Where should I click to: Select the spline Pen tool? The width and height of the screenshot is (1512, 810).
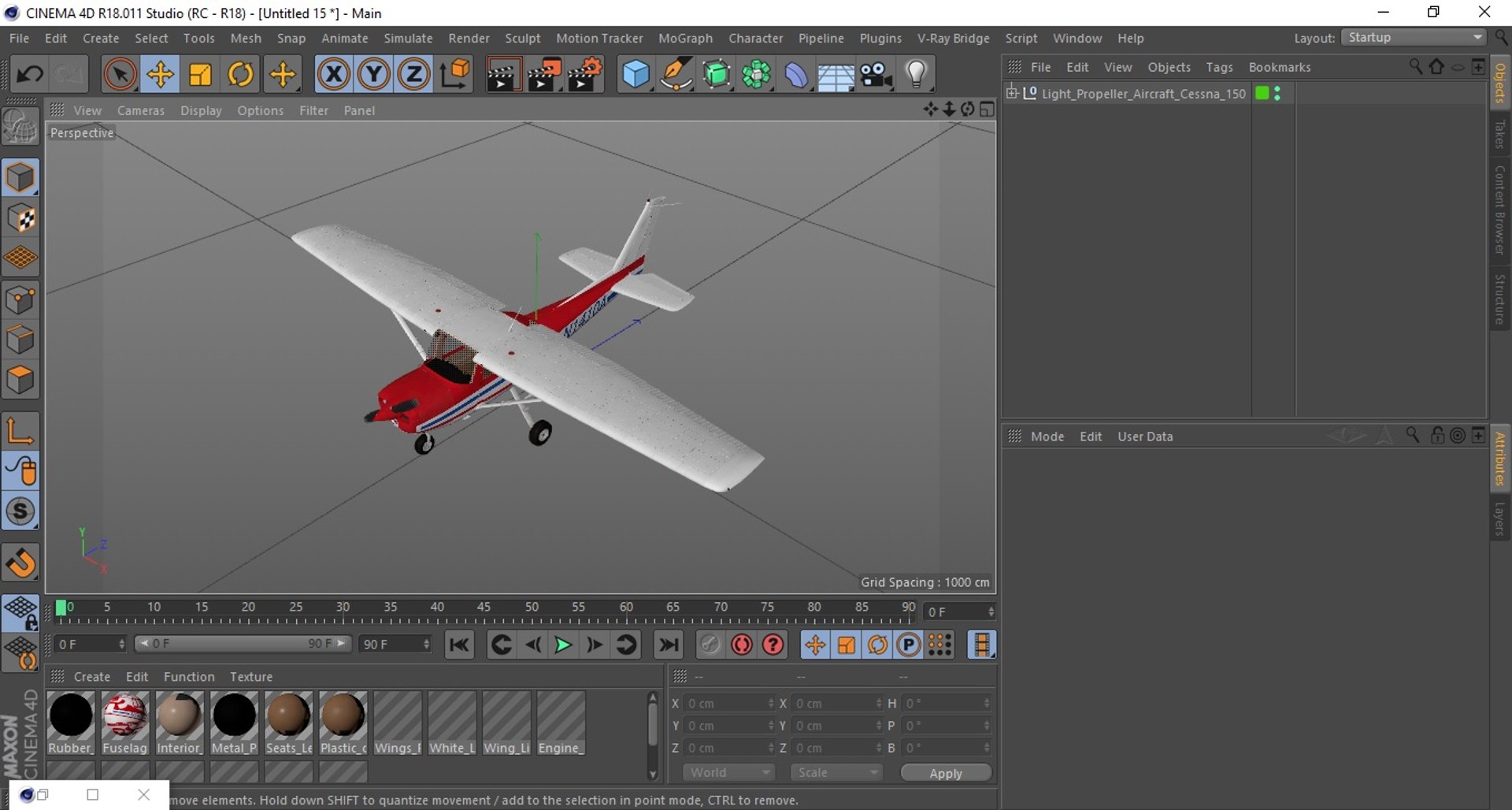coord(676,75)
